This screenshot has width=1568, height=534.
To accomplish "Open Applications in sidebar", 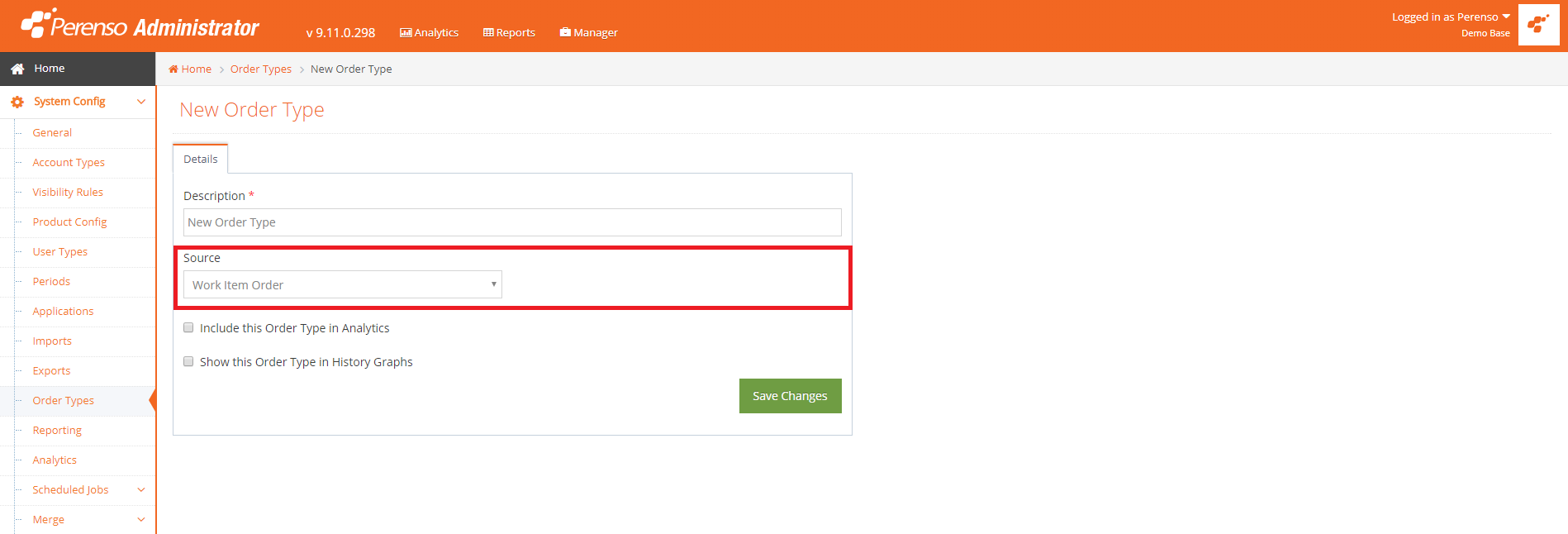I will pyautogui.click(x=63, y=311).
